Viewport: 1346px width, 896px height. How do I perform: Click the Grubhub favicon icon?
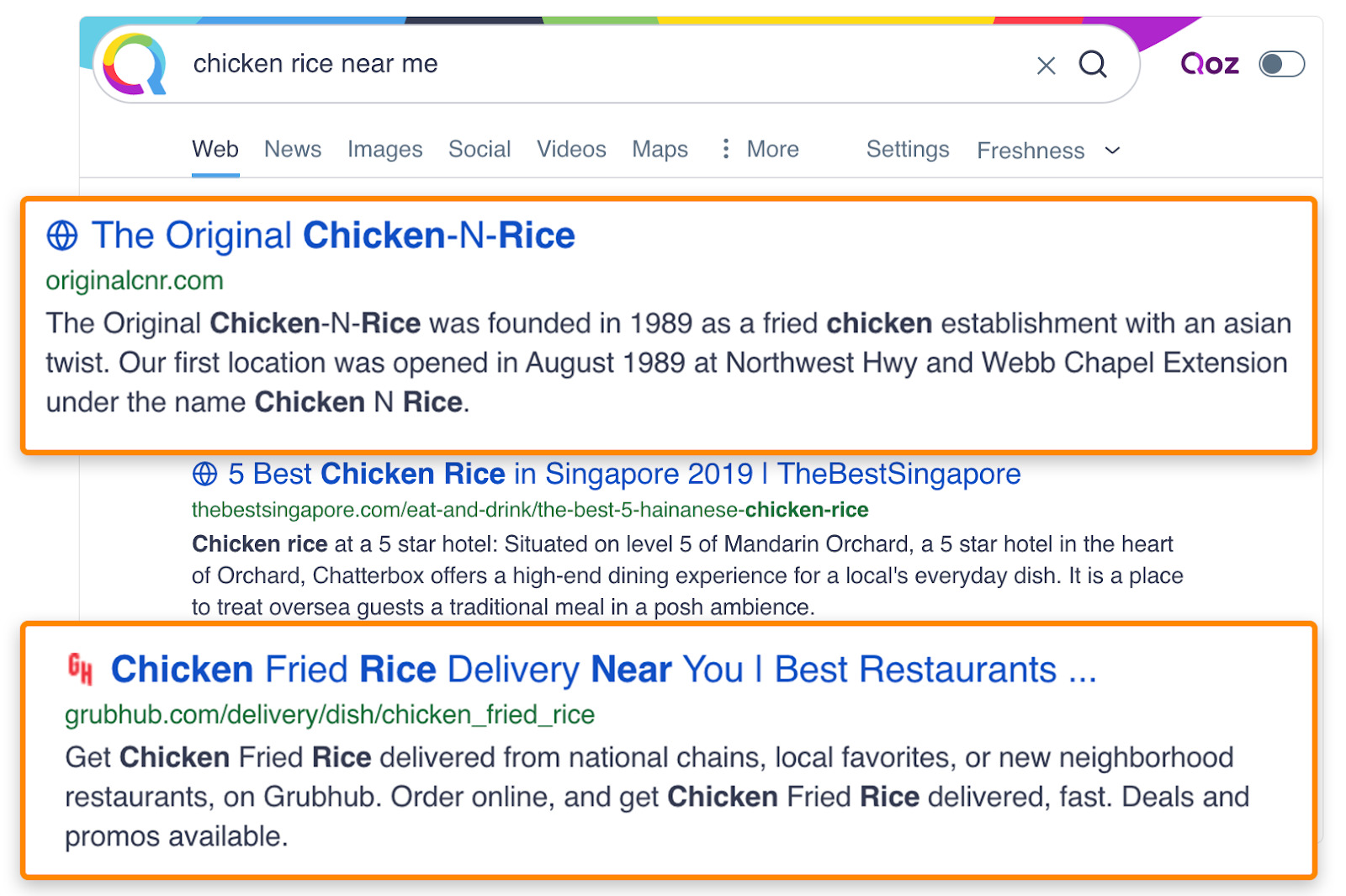pos(80,669)
